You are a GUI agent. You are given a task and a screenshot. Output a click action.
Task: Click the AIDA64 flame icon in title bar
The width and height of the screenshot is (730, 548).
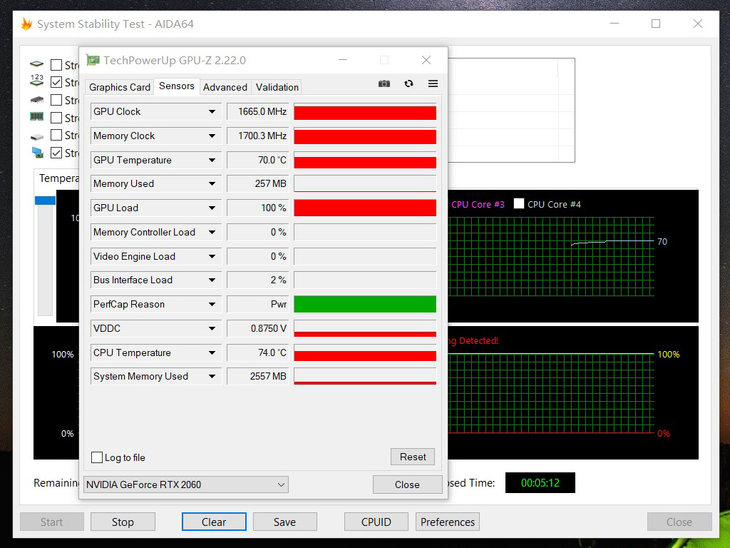click(27, 24)
